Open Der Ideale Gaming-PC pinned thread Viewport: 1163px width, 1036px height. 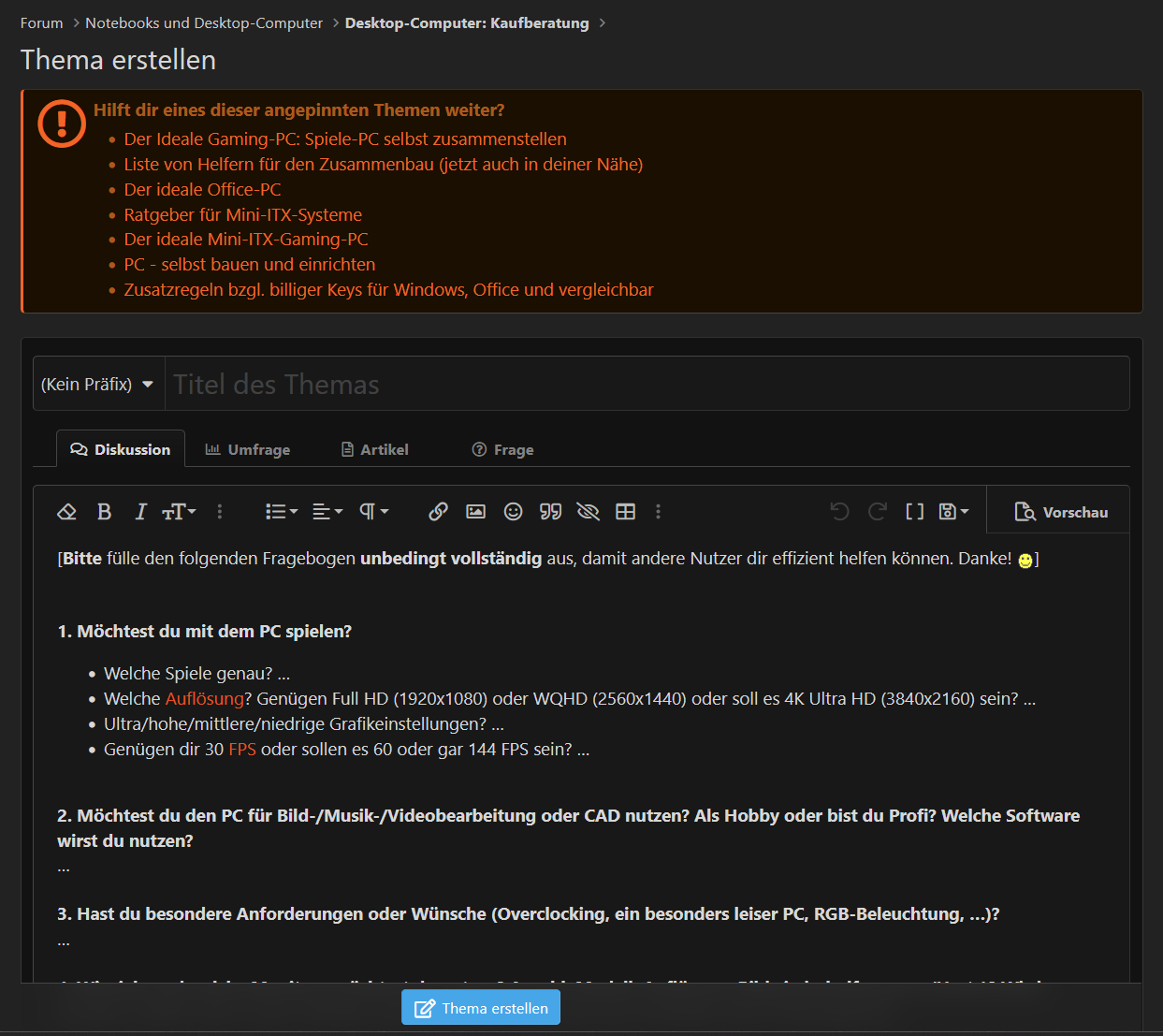point(345,139)
